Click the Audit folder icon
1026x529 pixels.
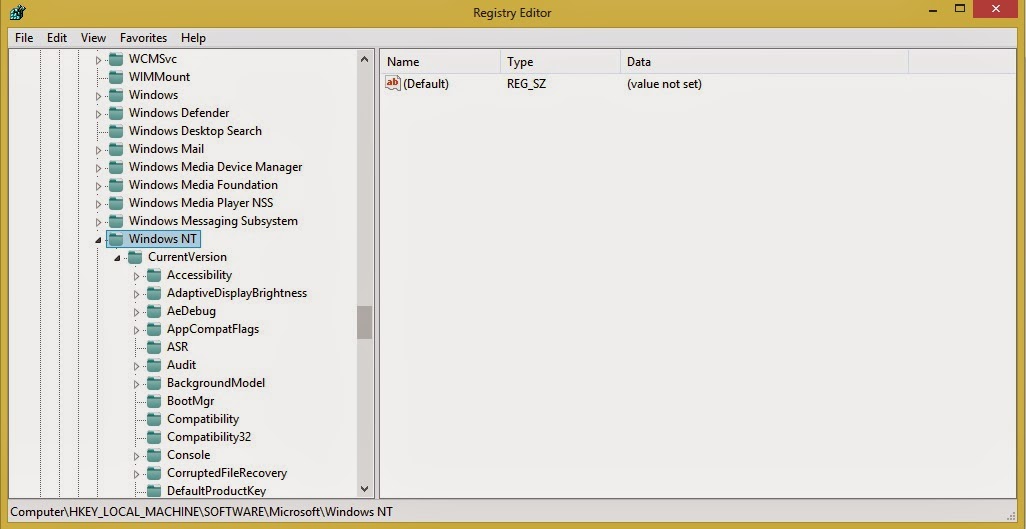(x=154, y=365)
